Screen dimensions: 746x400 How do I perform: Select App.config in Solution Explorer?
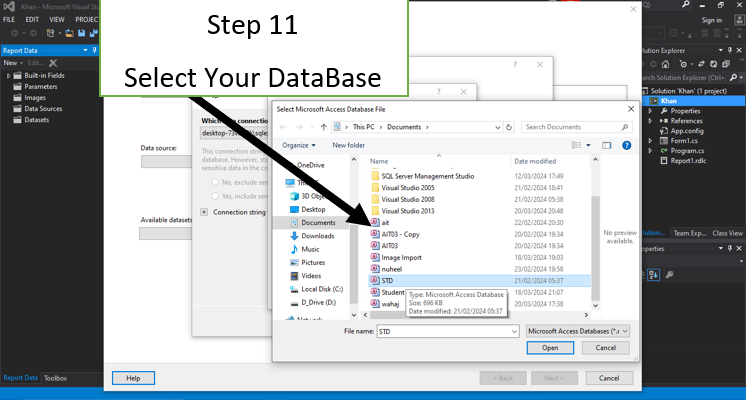click(x=687, y=131)
